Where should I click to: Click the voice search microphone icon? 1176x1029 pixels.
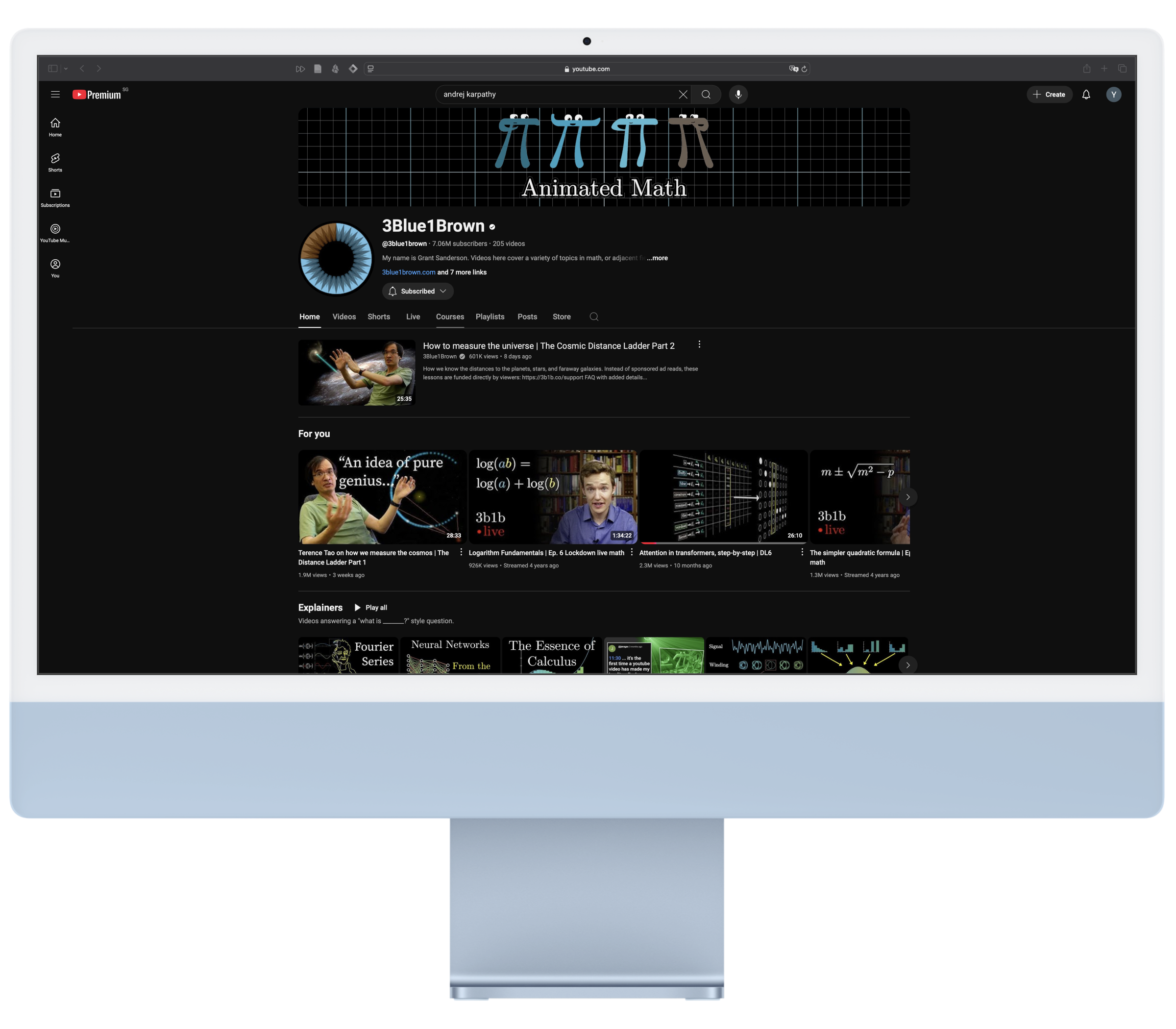pyautogui.click(x=738, y=94)
